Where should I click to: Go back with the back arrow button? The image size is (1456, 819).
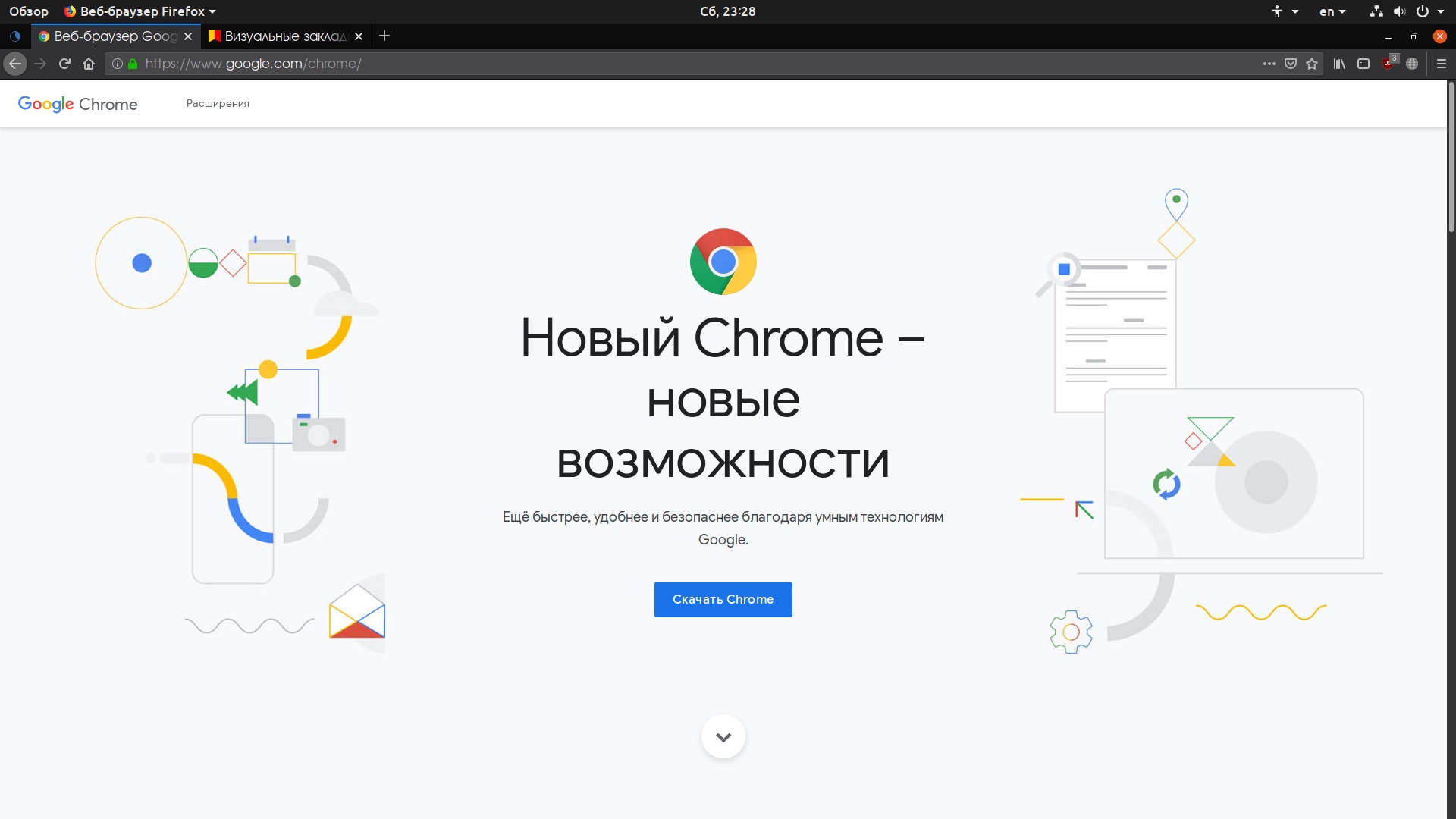click(x=15, y=64)
